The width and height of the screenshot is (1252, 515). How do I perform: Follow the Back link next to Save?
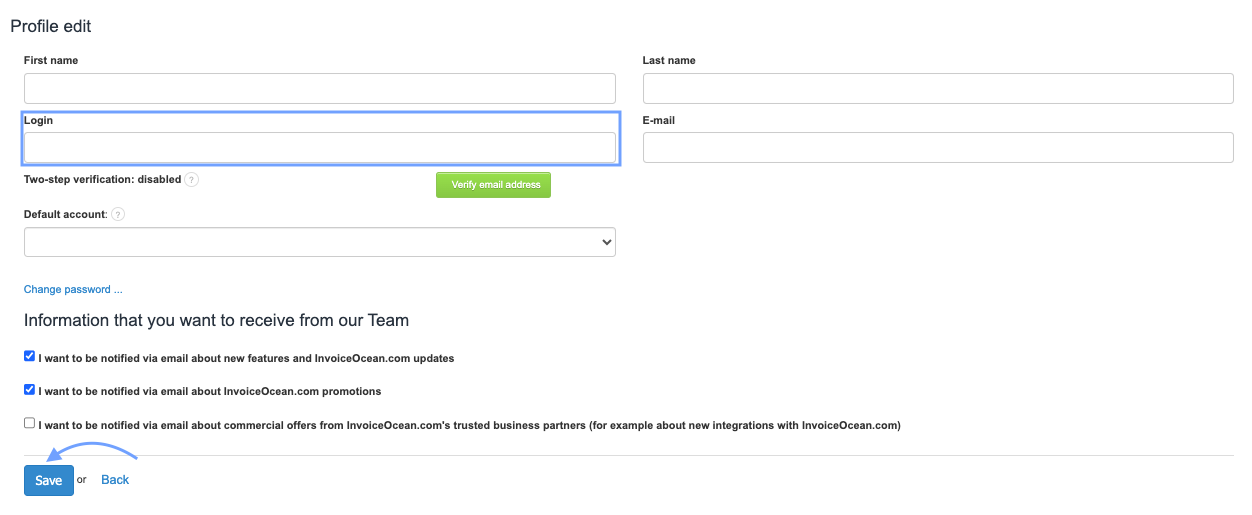pos(115,480)
